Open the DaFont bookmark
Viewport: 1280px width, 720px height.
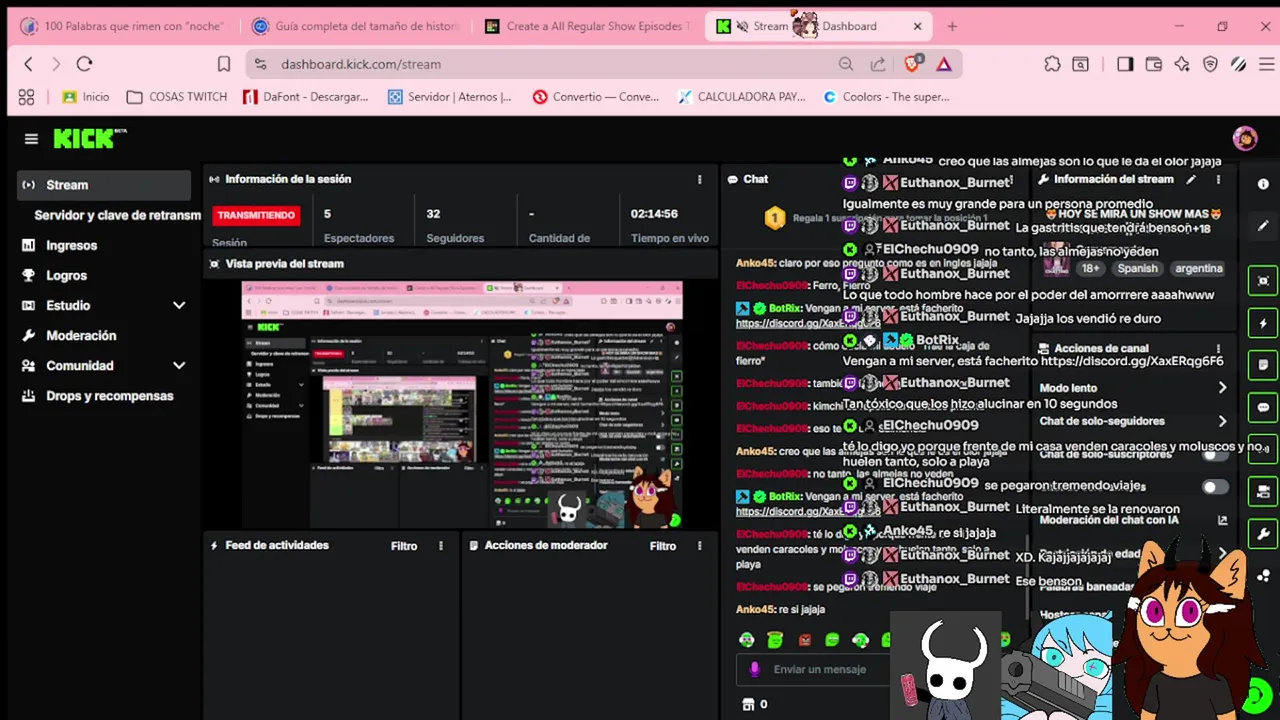(305, 97)
